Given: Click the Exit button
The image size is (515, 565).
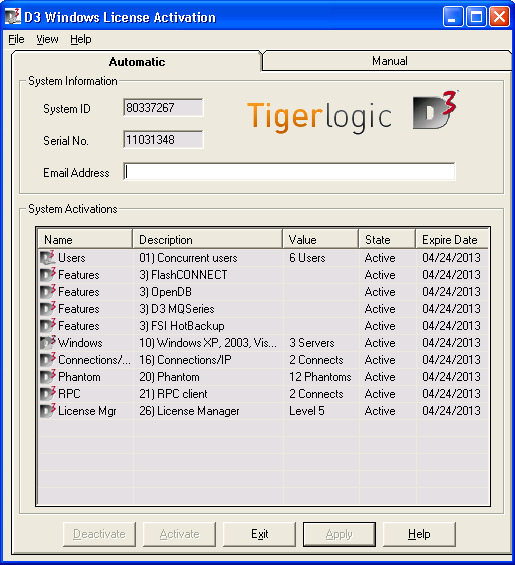Looking at the screenshot, I should 259,534.
